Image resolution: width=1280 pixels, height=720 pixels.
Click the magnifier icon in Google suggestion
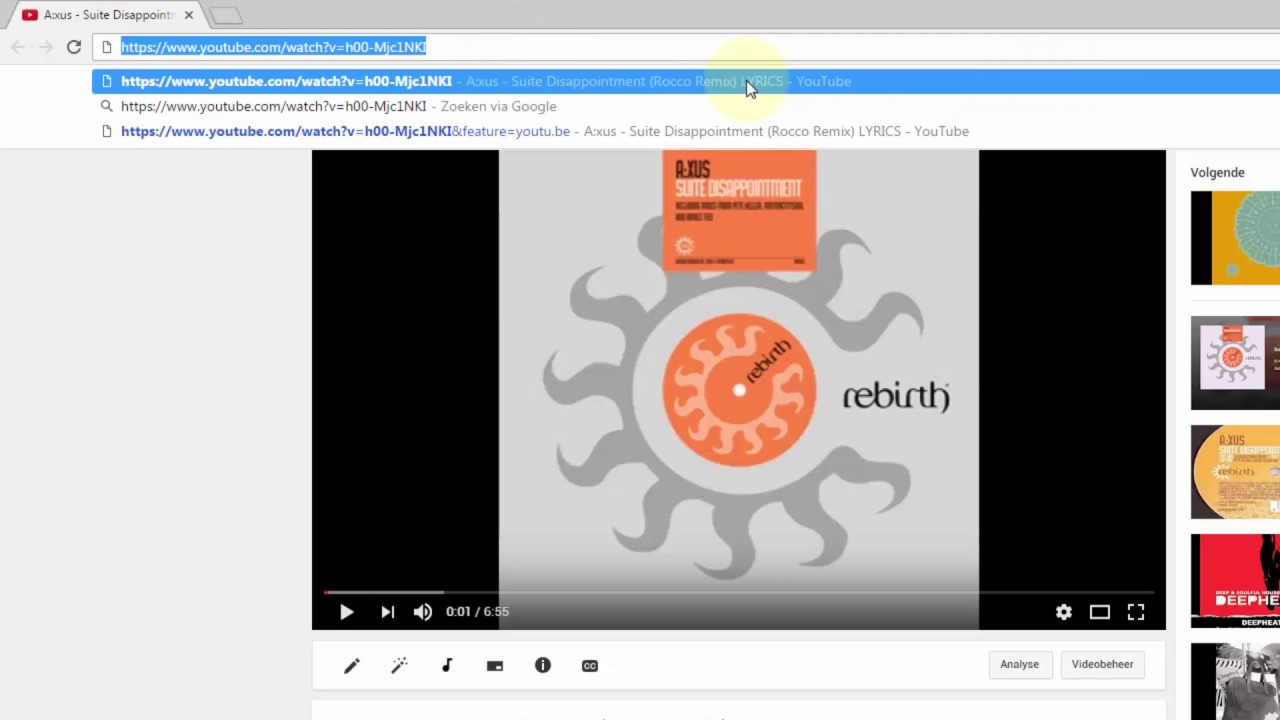107,106
